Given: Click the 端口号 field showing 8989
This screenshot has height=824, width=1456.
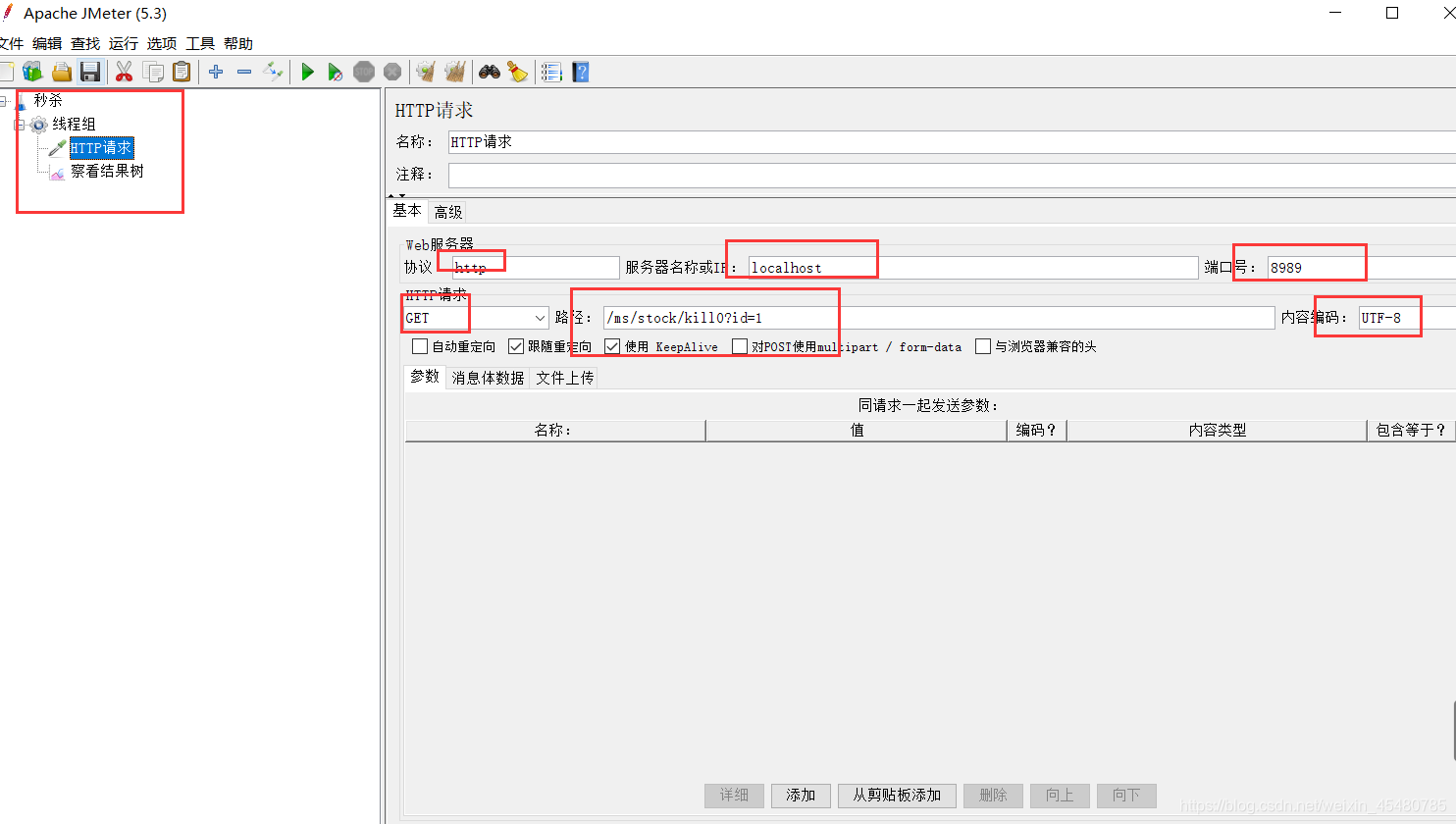Looking at the screenshot, I should 1362,268.
